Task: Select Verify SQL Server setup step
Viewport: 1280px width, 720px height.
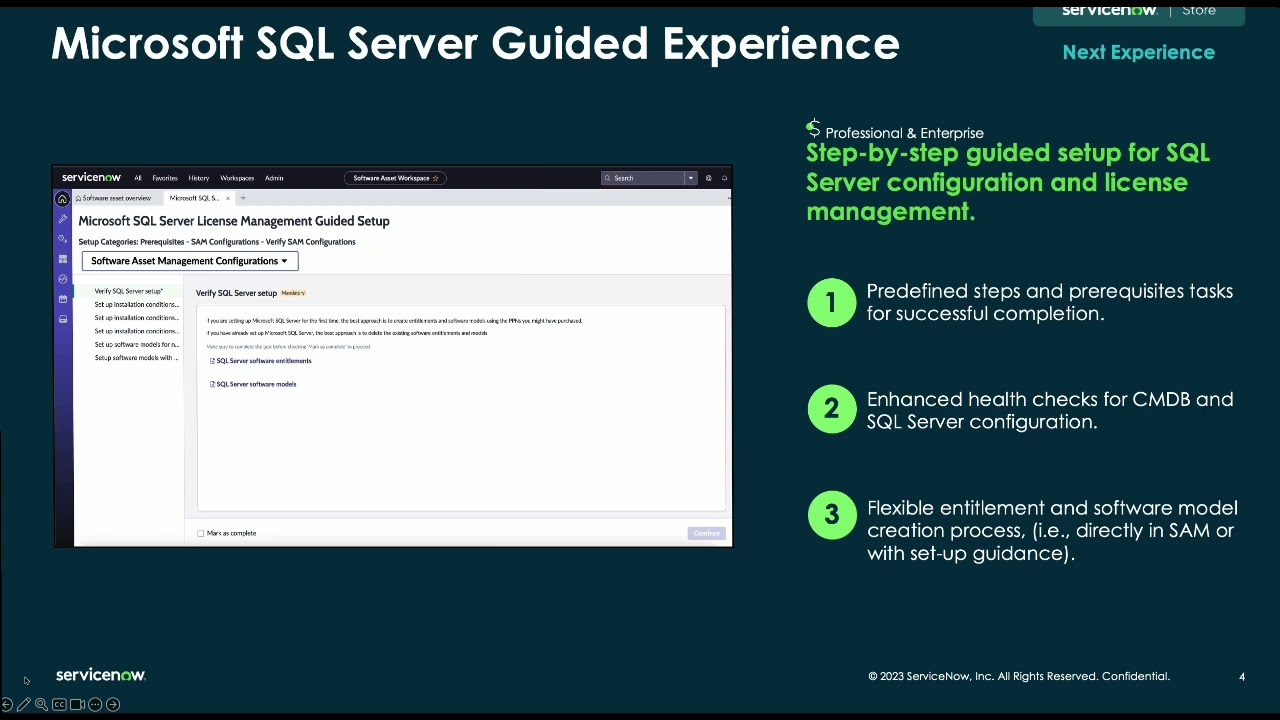Action: tap(129, 291)
